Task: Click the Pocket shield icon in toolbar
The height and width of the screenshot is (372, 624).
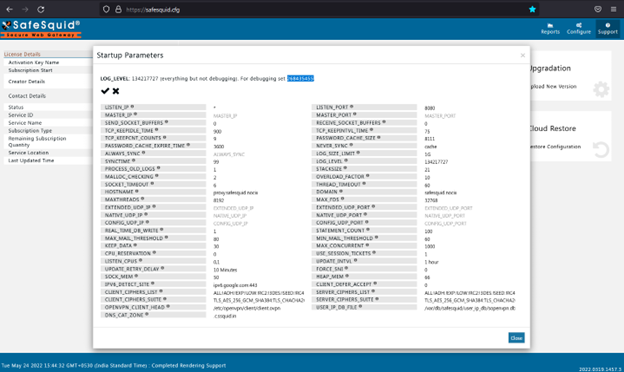Action: click(598, 9)
